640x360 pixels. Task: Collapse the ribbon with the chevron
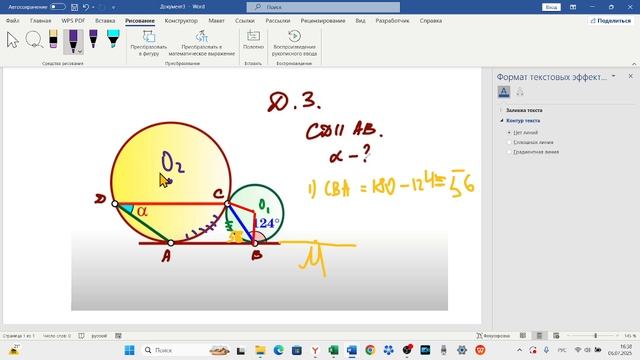point(634,64)
